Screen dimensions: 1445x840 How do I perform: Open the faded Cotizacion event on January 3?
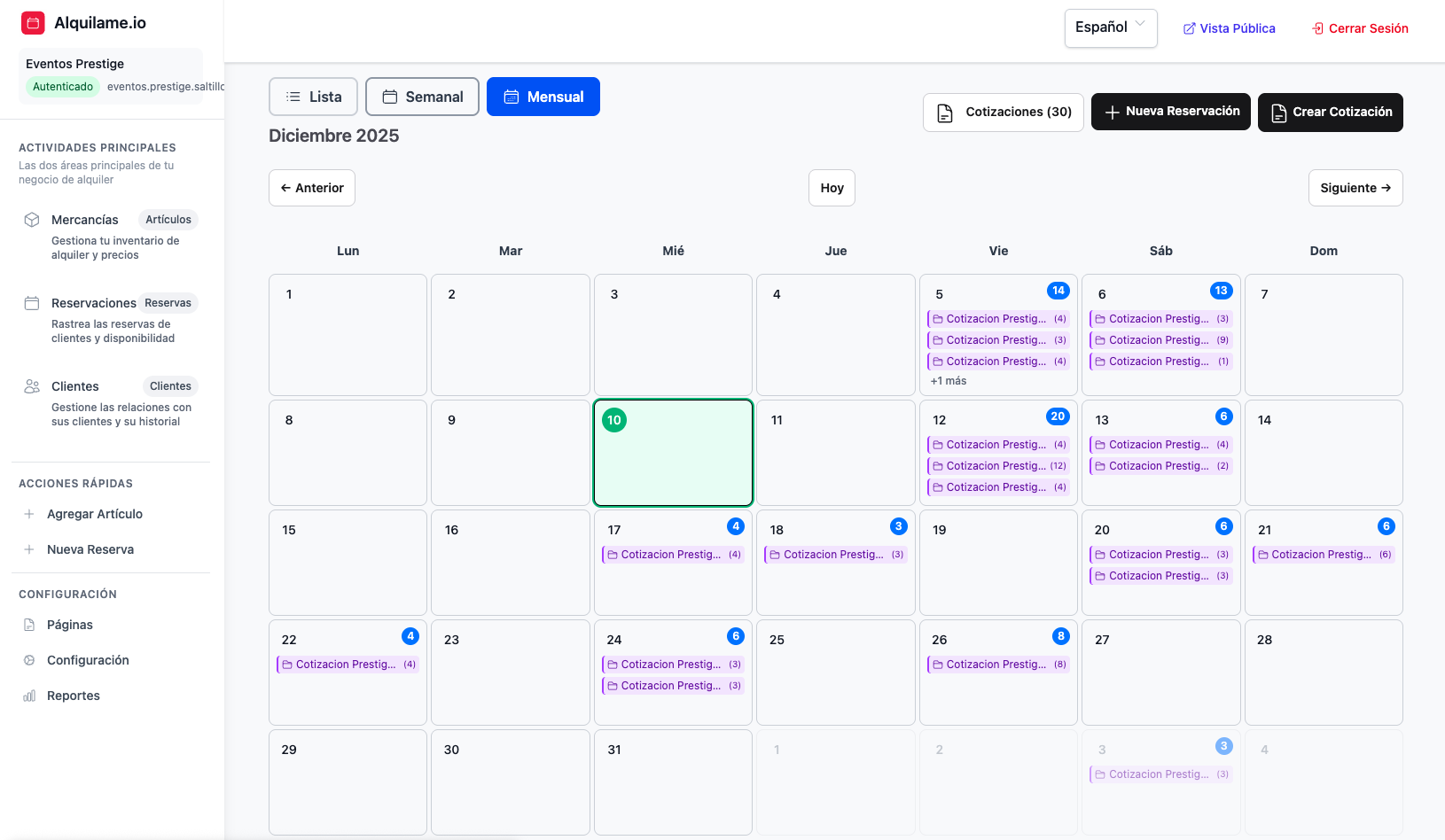(1161, 774)
